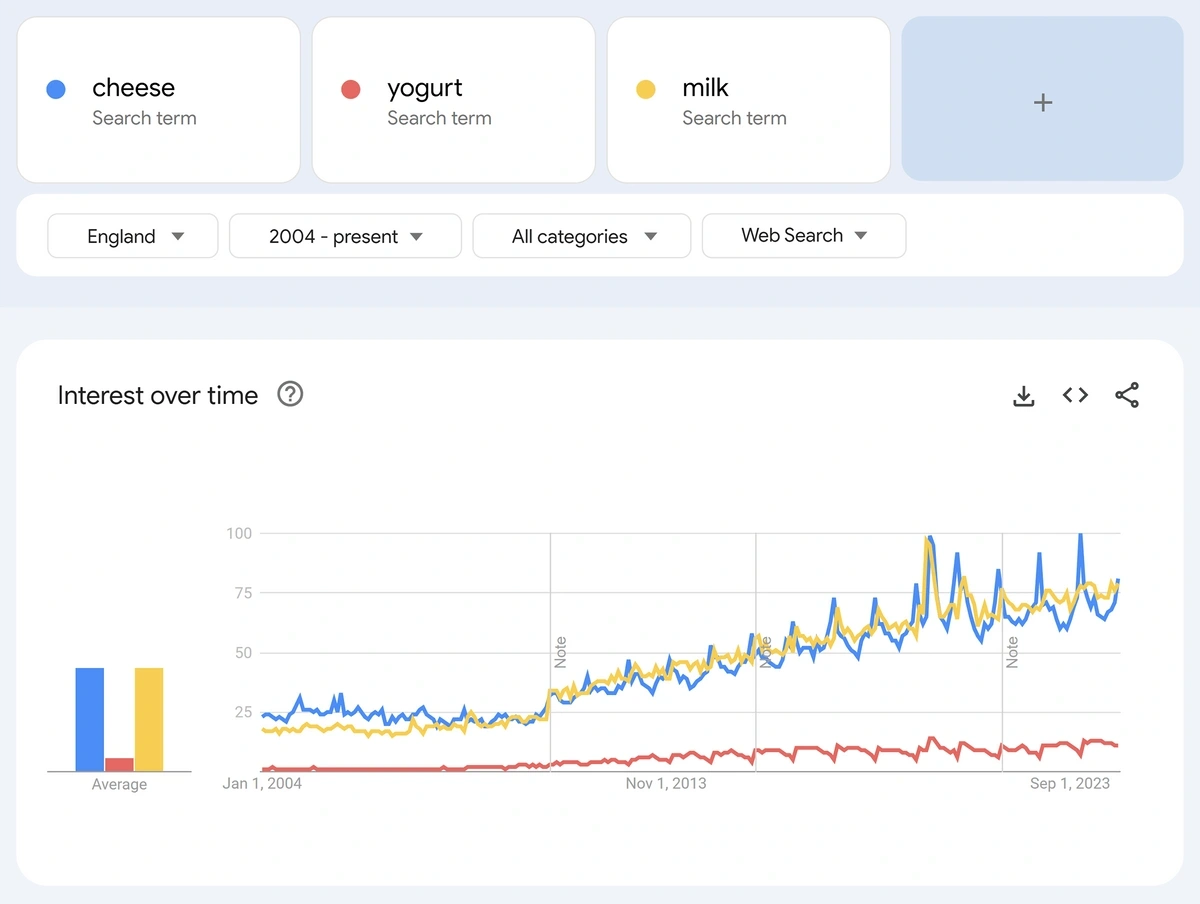
Task: Open the Interest over time help icon
Action: tap(290, 395)
